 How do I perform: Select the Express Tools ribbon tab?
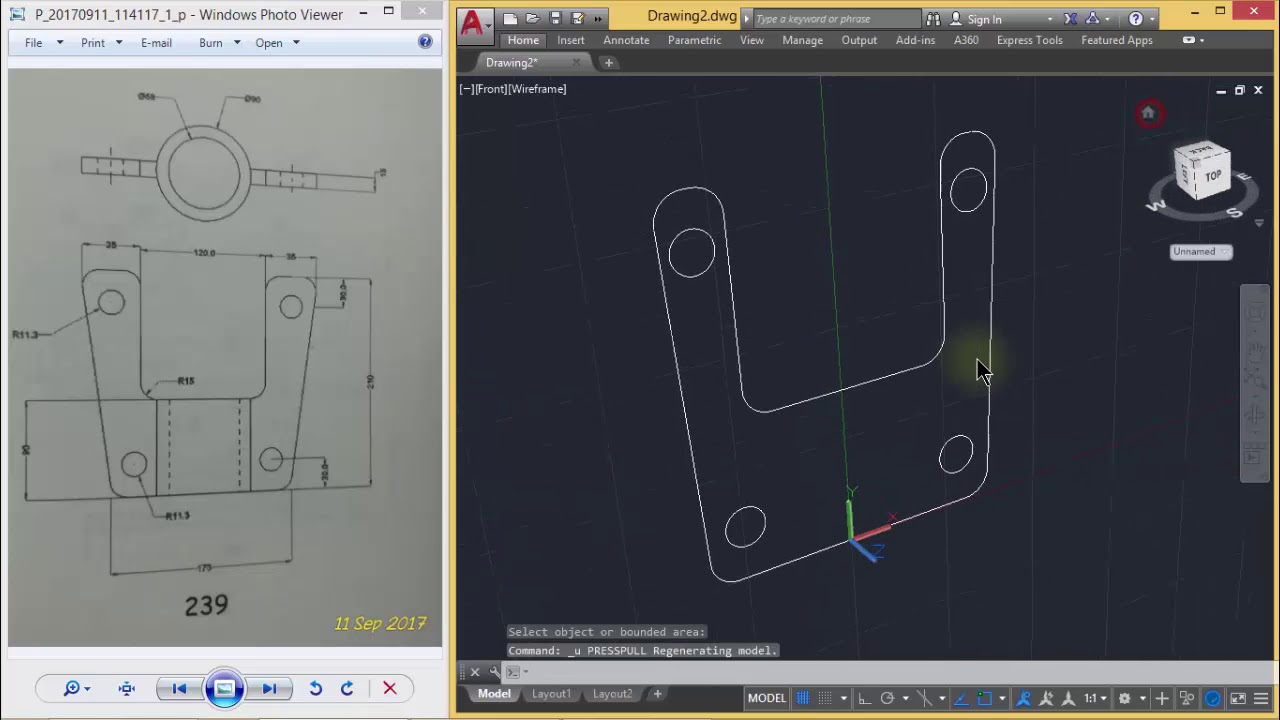click(x=1029, y=40)
